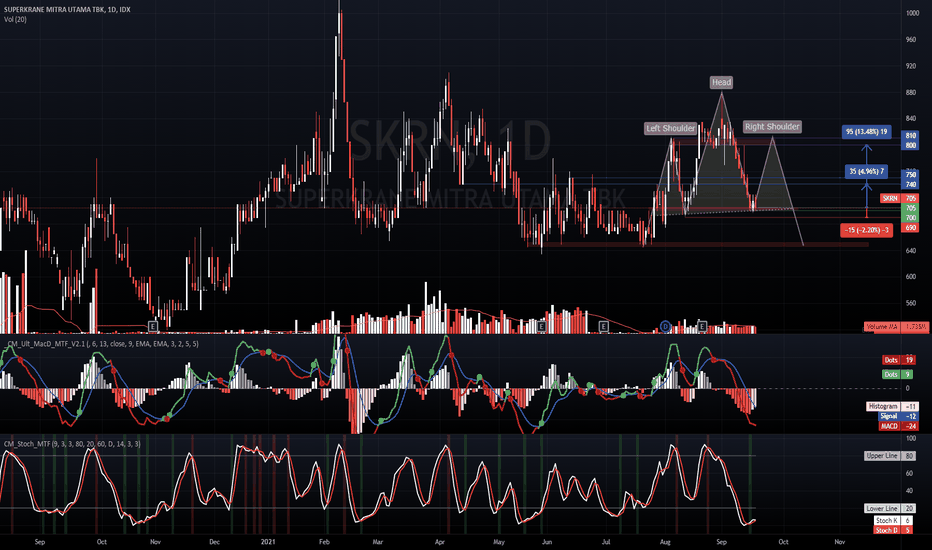Click the 2021 time axis label

point(268,542)
